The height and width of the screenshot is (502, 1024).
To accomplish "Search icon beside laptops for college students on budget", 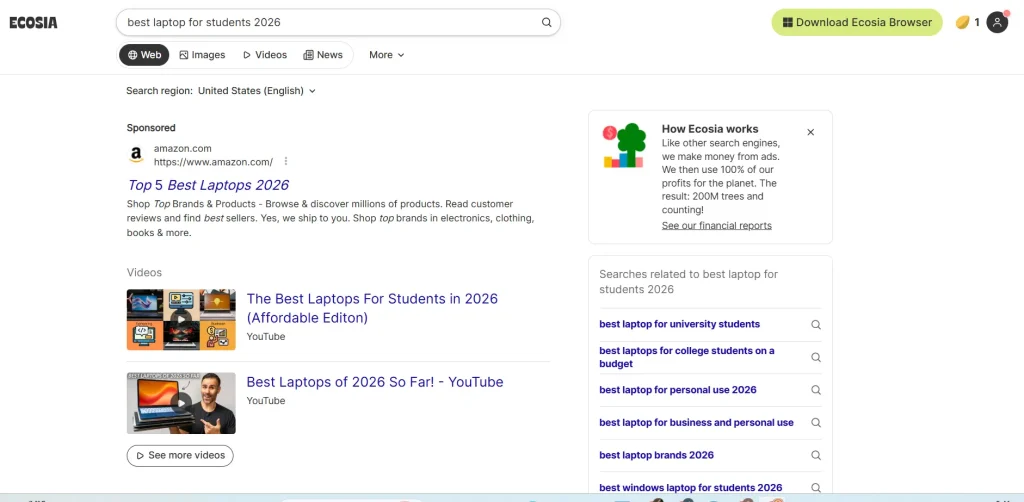I will point(816,357).
